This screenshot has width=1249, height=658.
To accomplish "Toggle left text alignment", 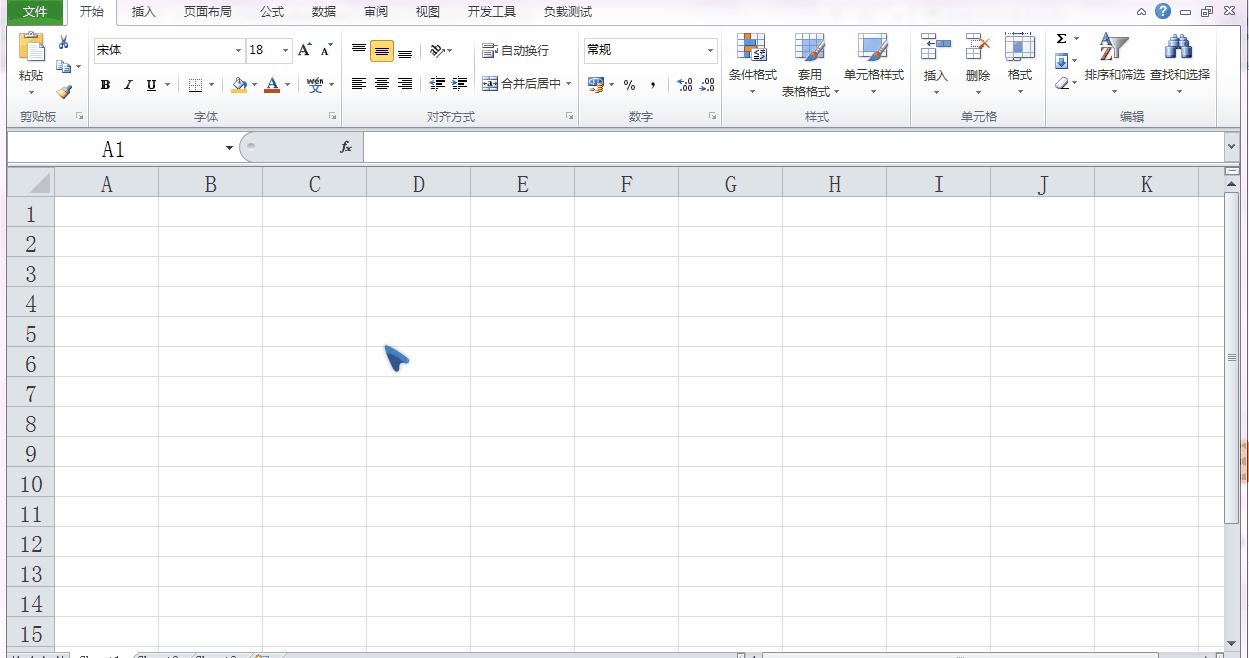I will click(359, 84).
